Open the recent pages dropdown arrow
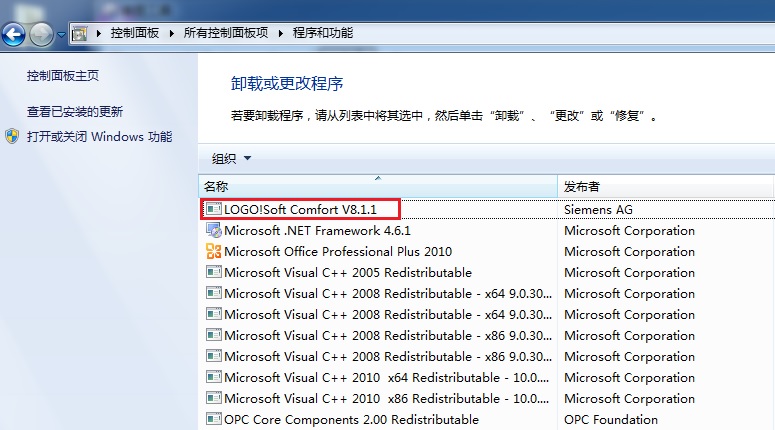This screenshot has height=430, width=775. (61, 35)
